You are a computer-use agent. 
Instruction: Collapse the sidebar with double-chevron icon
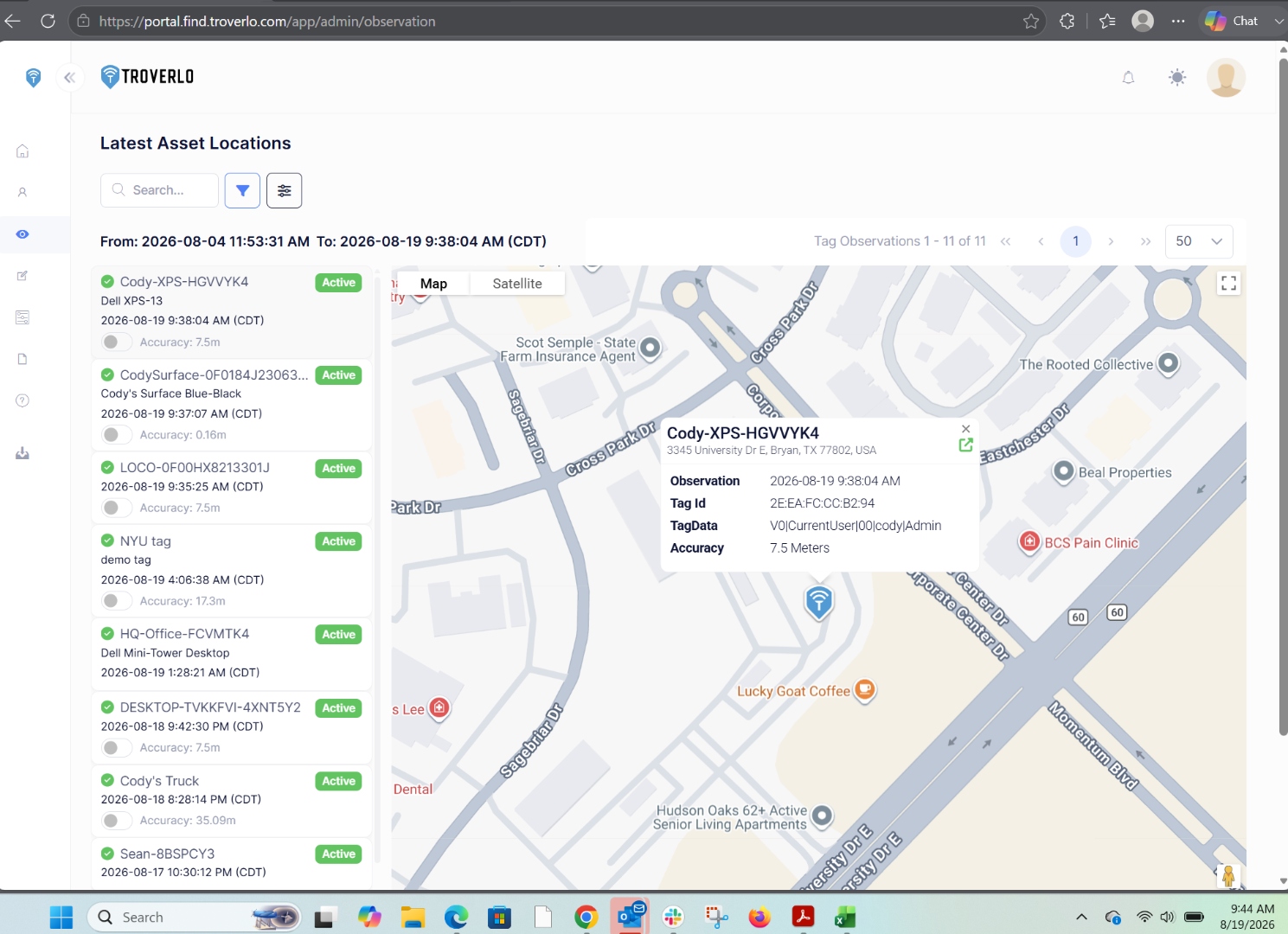[x=69, y=78]
